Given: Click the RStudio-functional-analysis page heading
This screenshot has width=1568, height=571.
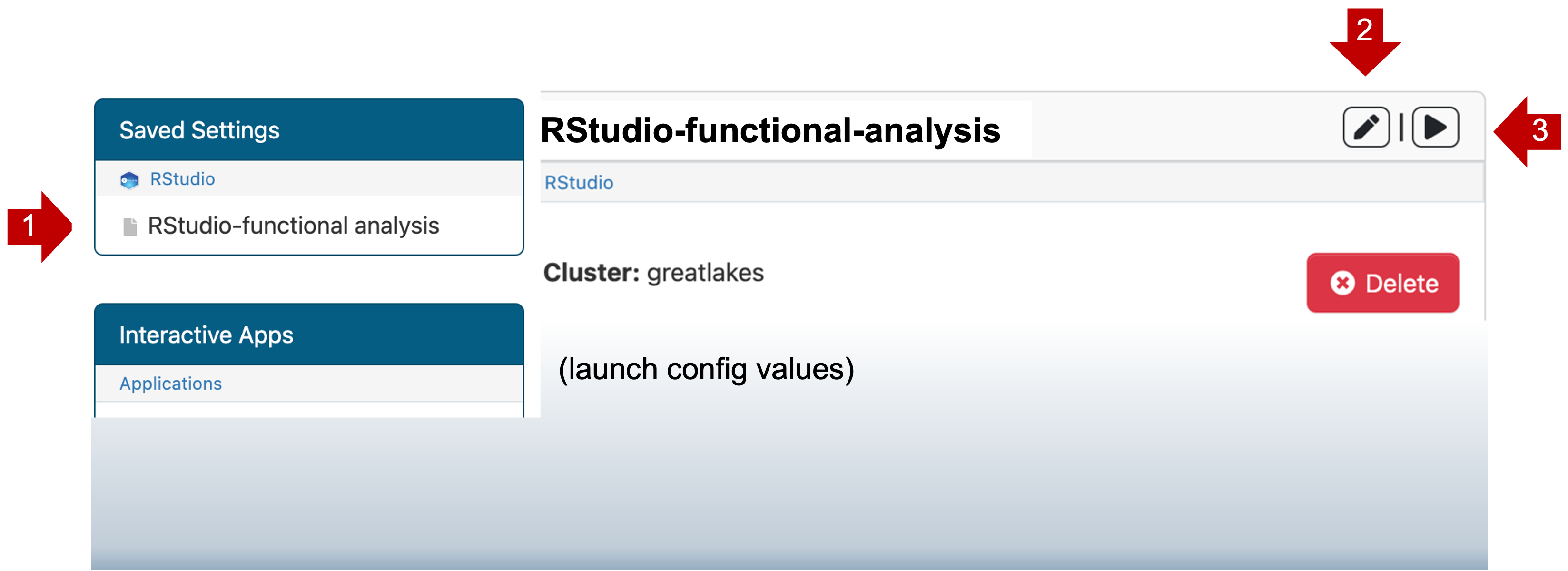Looking at the screenshot, I should pyautogui.click(x=770, y=130).
